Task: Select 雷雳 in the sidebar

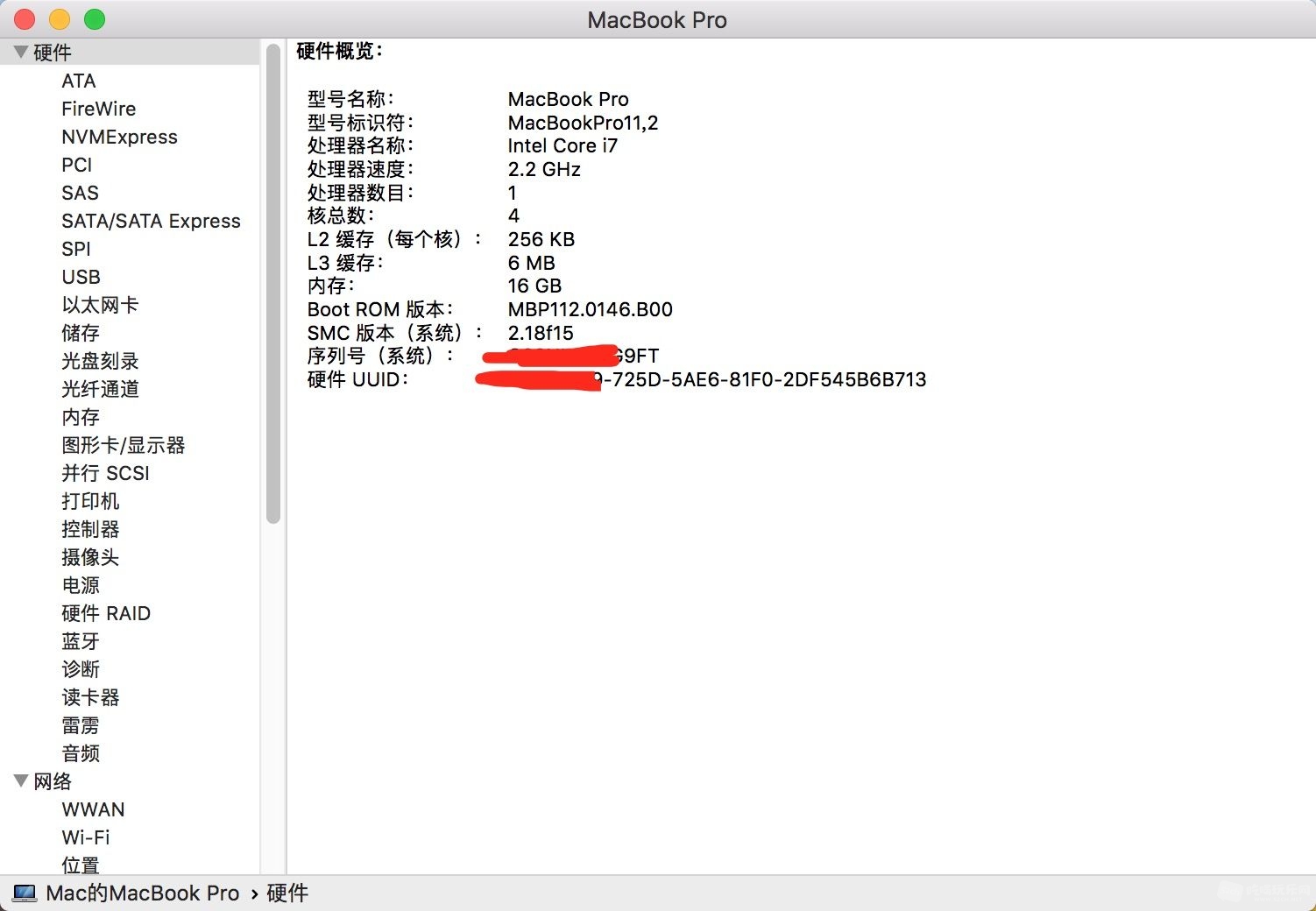Action: click(x=81, y=725)
